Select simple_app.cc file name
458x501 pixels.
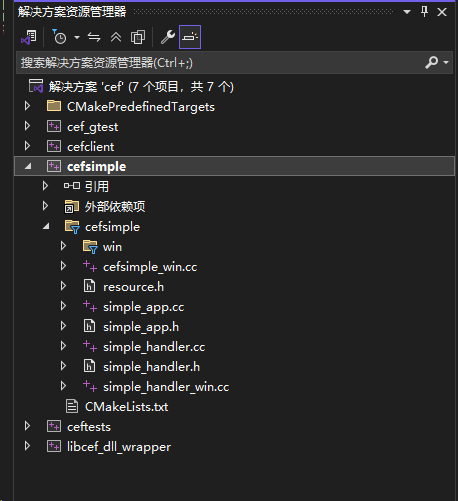[143, 307]
